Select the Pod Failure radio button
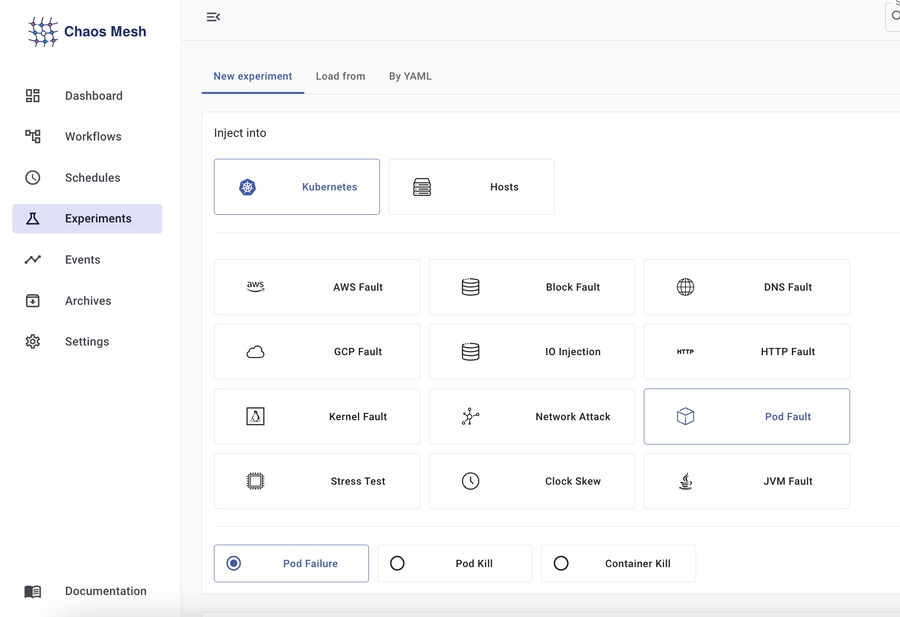Image resolution: width=900 pixels, height=617 pixels. point(234,564)
